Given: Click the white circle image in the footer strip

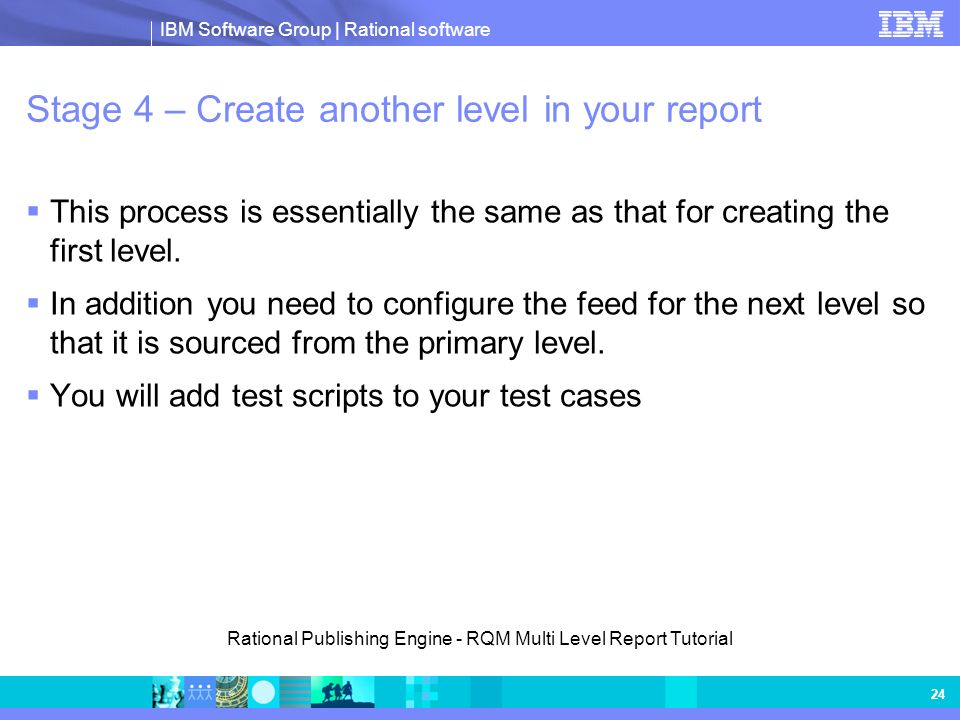Looking at the screenshot, I should point(264,692).
